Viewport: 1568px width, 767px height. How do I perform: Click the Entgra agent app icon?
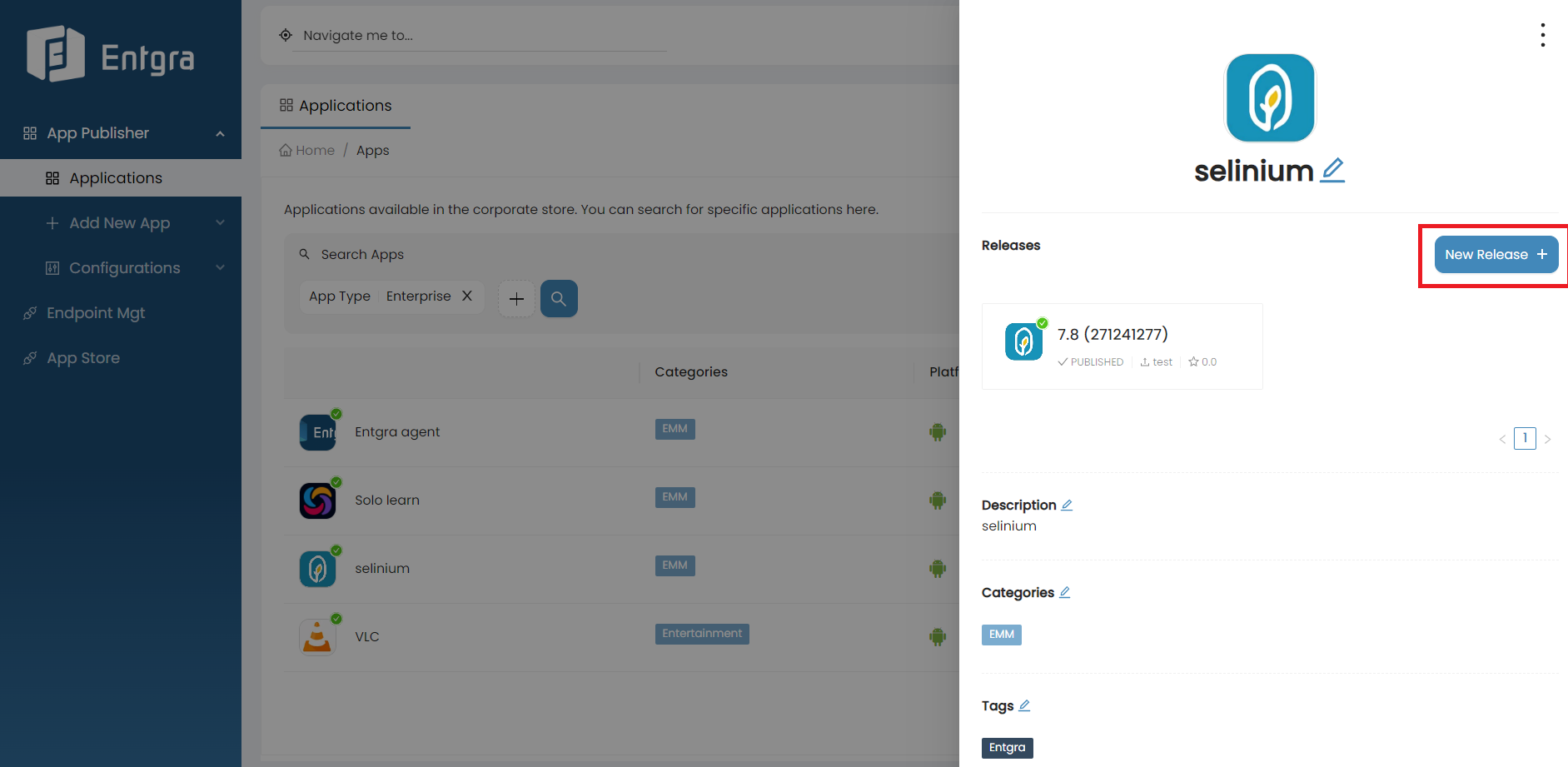(x=317, y=432)
